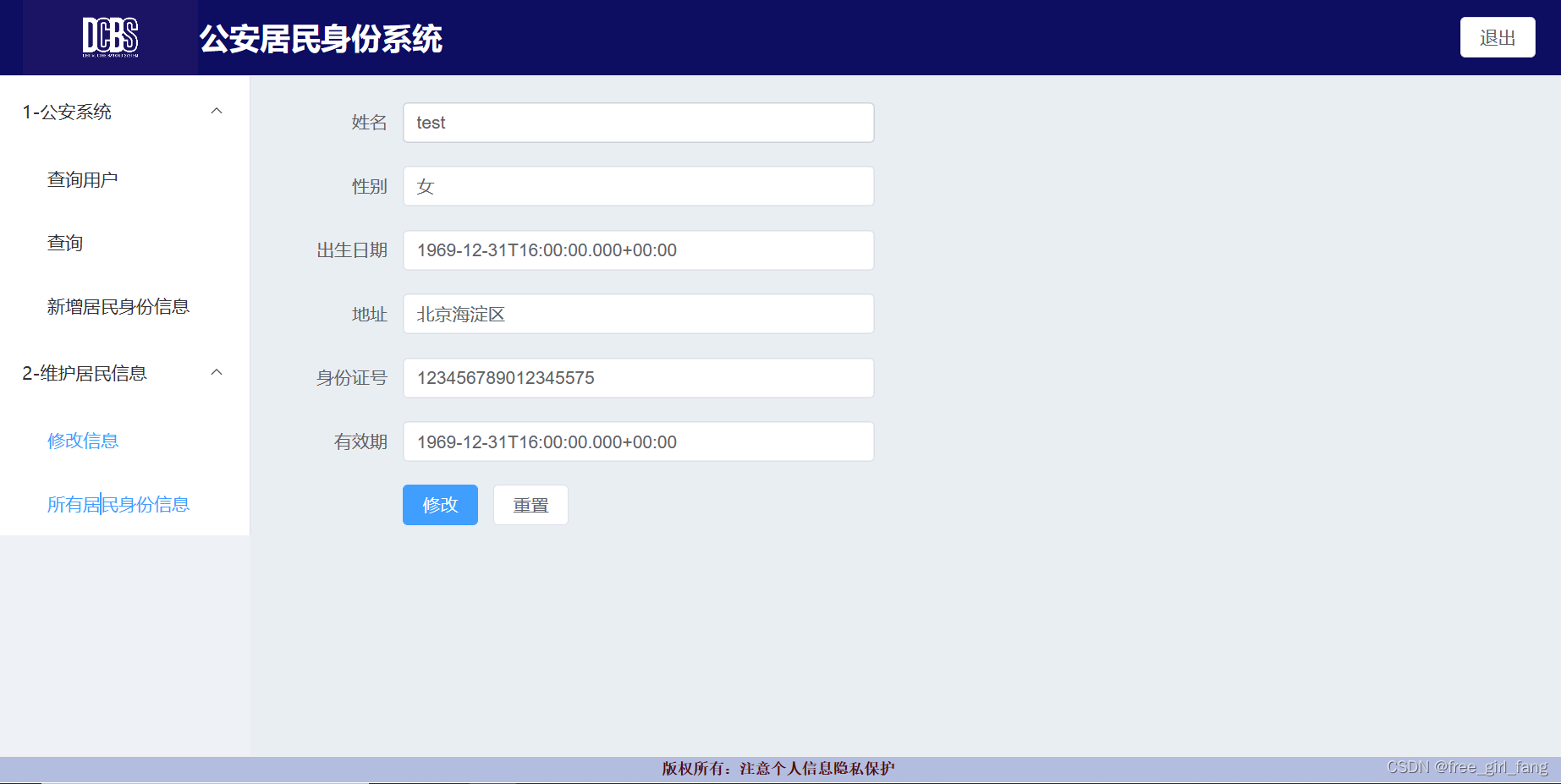Click the 姓名 input containing test
Viewport: 1561px width, 784px height.
(x=638, y=123)
